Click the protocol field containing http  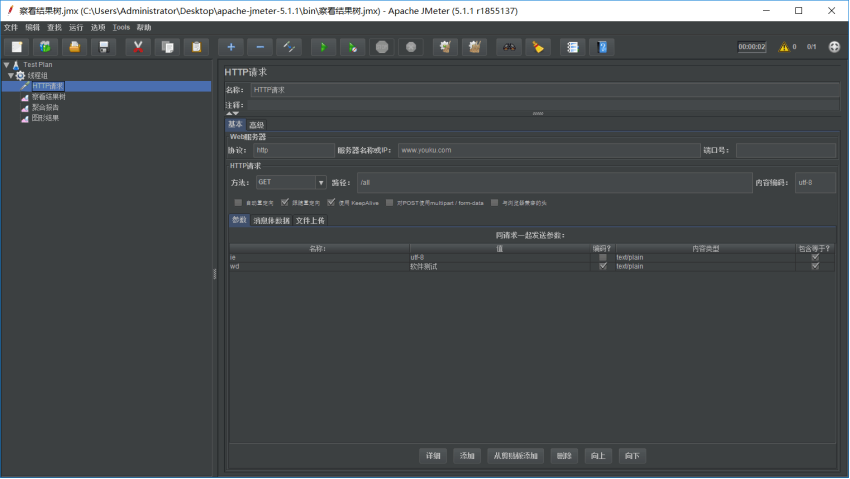click(294, 151)
